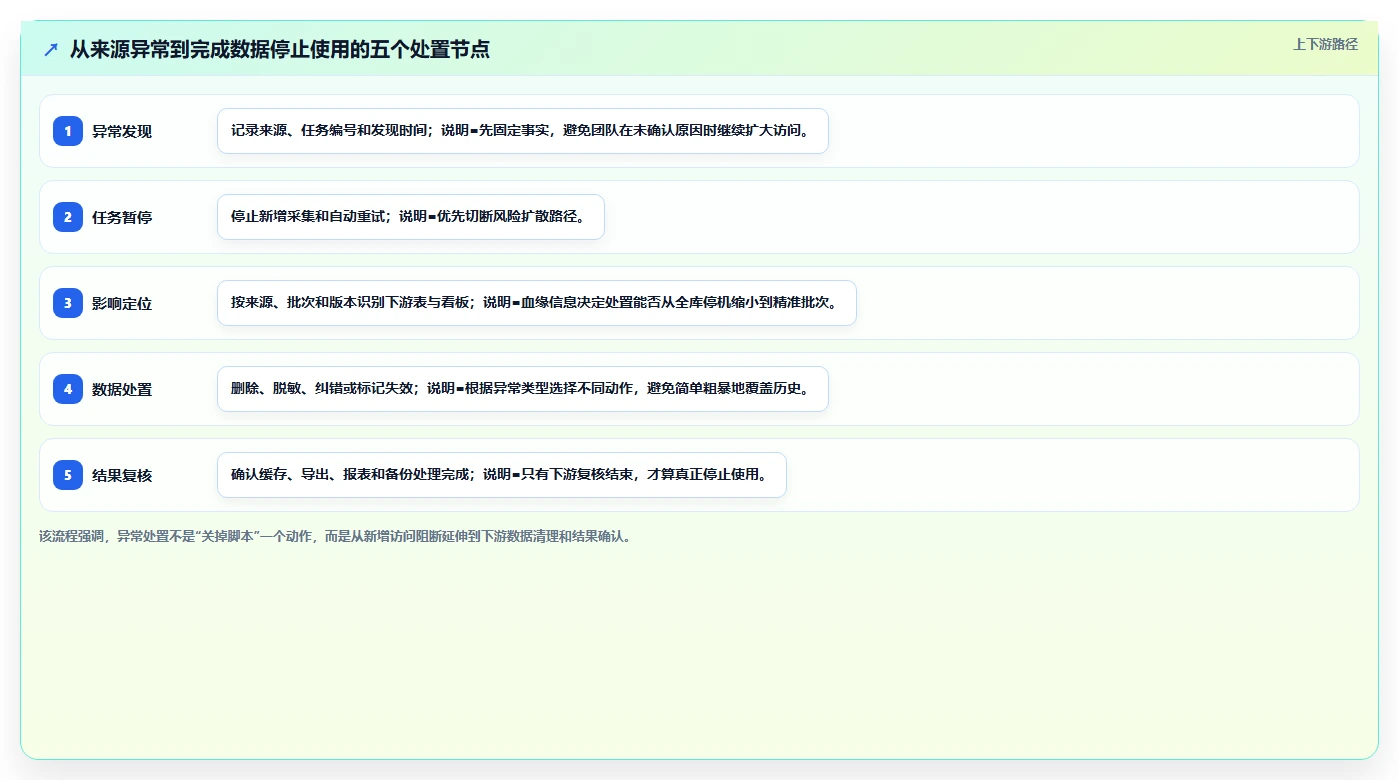Open the description box starting 确认缓存、导出
The height and width of the screenshot is (780, 1399).
(x=502, y=475)
